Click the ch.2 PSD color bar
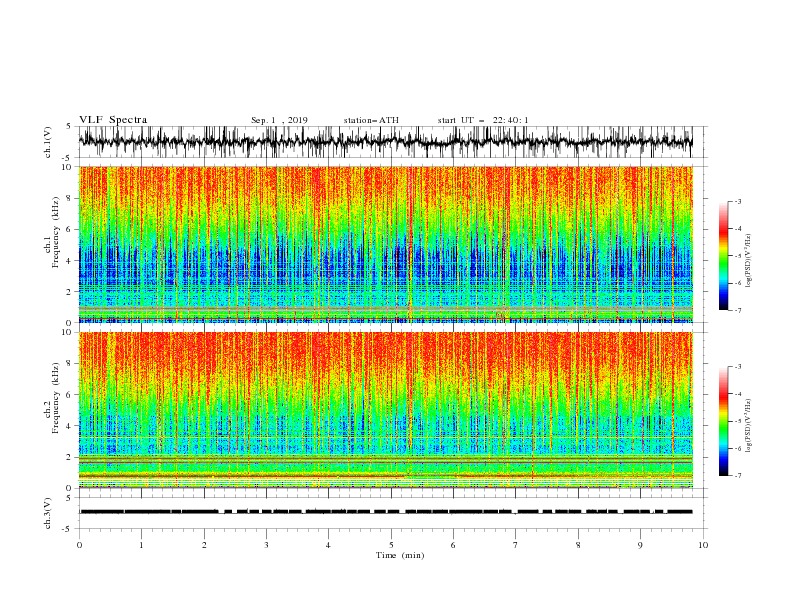Image resolution: width=792 pixels, height=612 pixels. 724,421
